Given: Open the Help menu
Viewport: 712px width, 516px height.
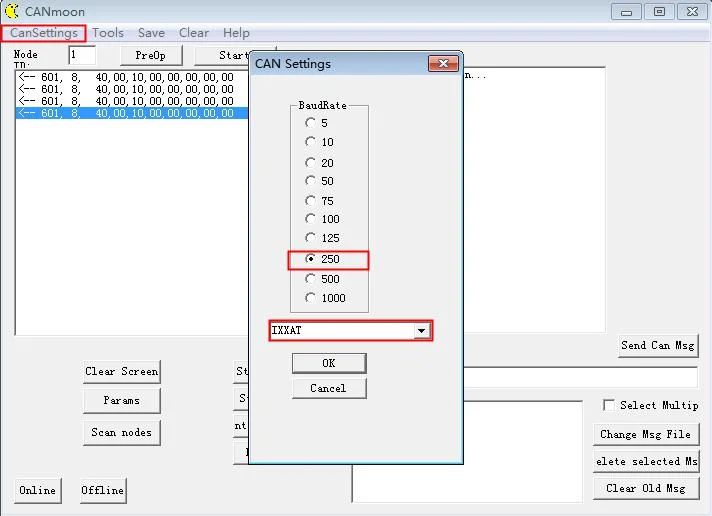Looking at the screenshot, I should click(236, 33).
